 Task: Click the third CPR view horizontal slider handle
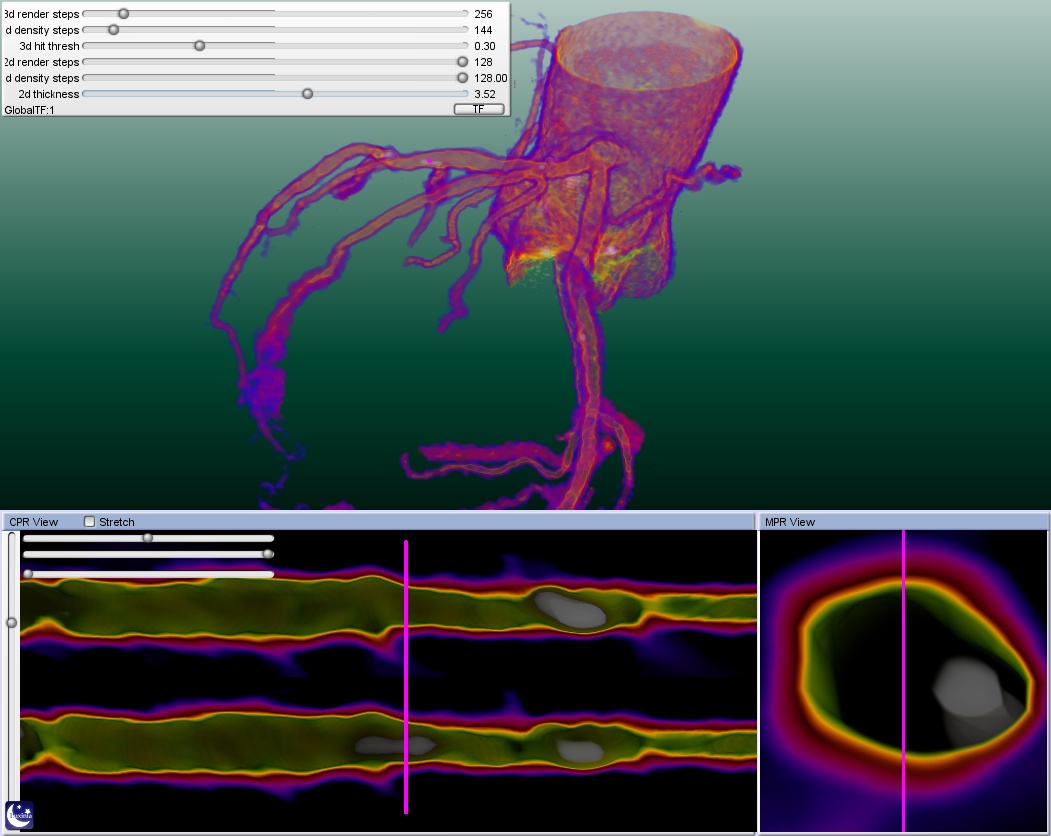[x=28, y=574]
